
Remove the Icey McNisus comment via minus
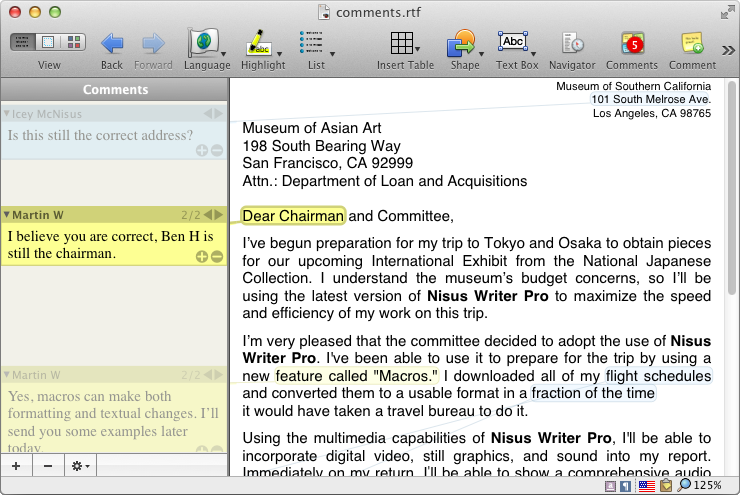(x=217, y=151)
